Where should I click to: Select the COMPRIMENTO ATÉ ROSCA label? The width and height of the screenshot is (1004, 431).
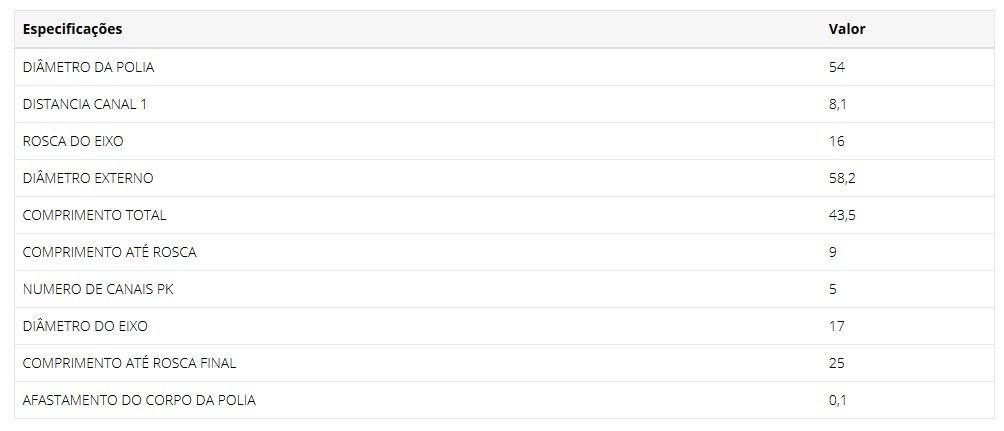[x=109, y=252]
